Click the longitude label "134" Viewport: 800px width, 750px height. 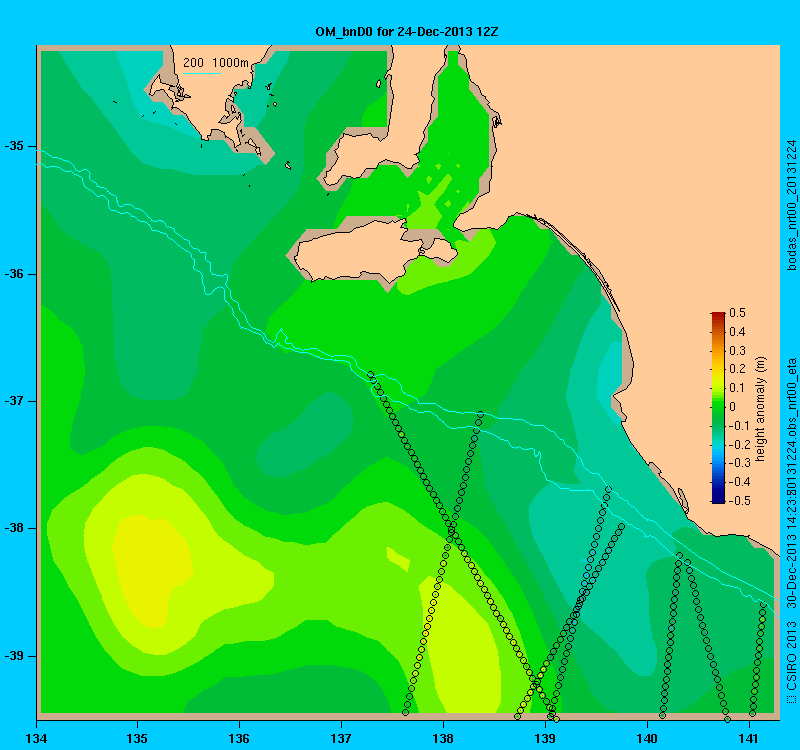coord(37,738)
